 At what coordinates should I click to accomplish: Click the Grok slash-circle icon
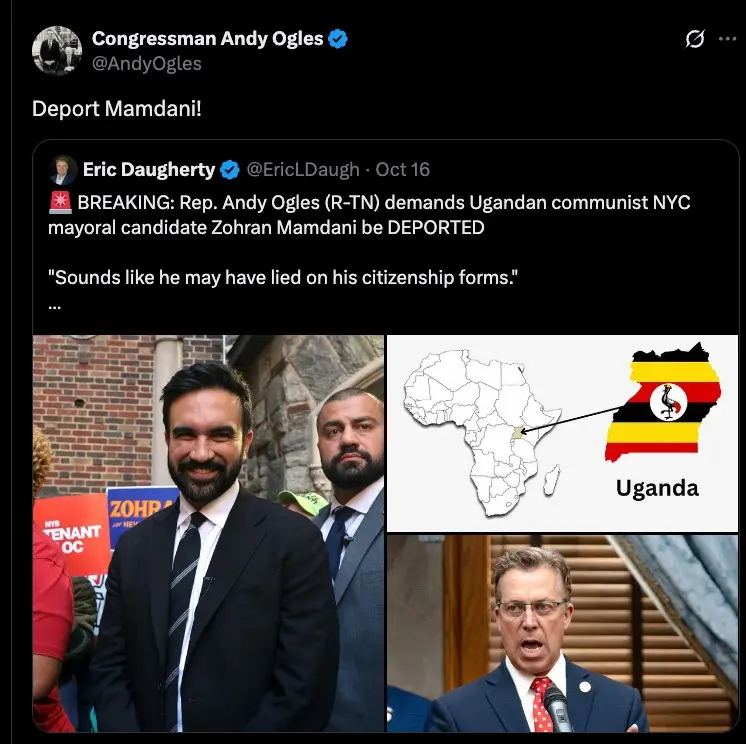point(695,39)
